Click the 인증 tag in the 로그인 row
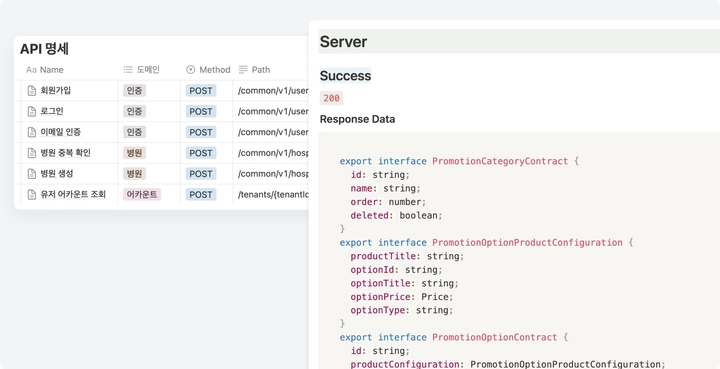The width and height of the screenshot is (720, 369). point(135,111)
